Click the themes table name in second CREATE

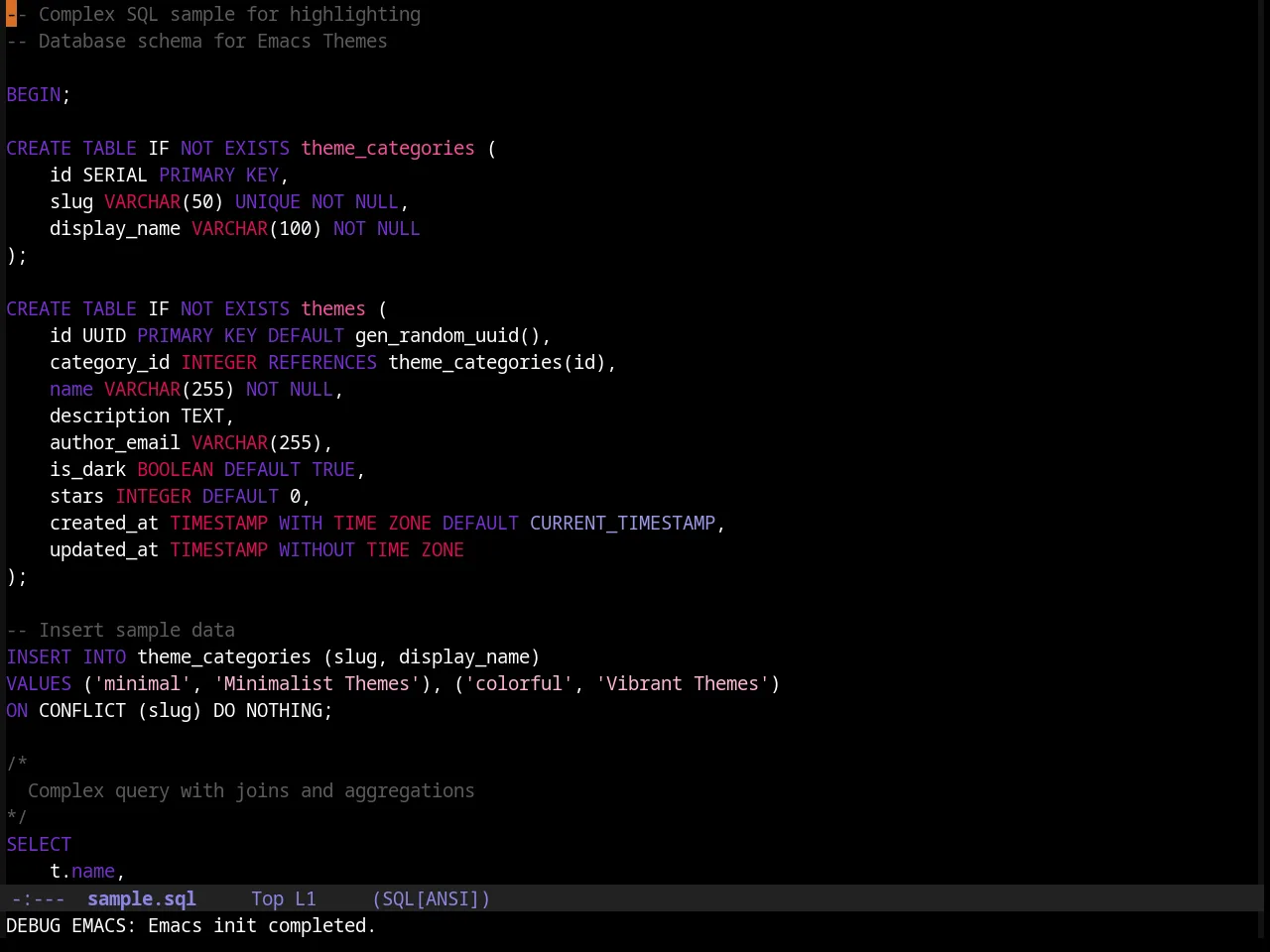(x=333, y=308)
